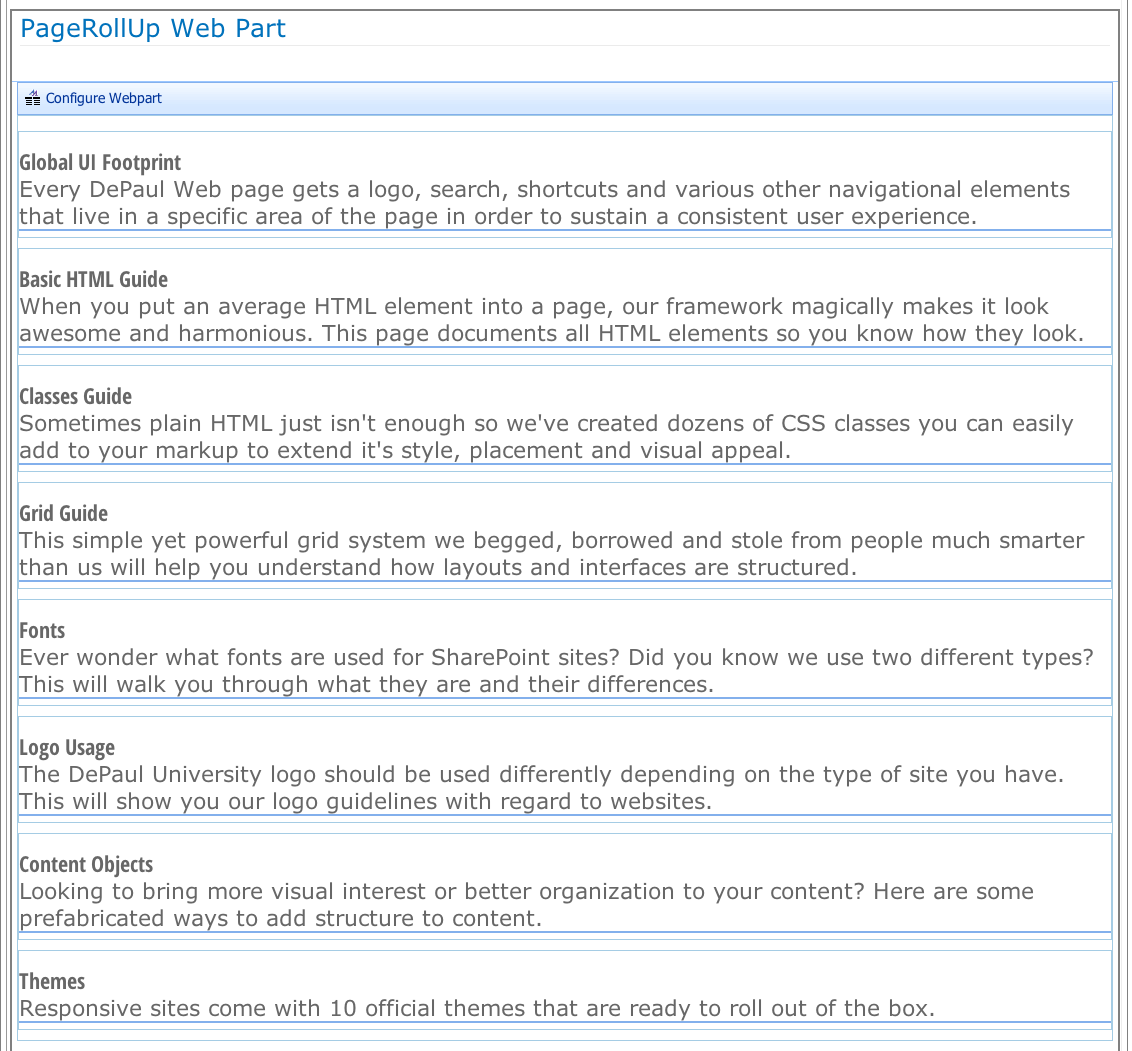Click the PageRollUp Web Part title
This screenshot has height=1051, width=1132.
152,28
